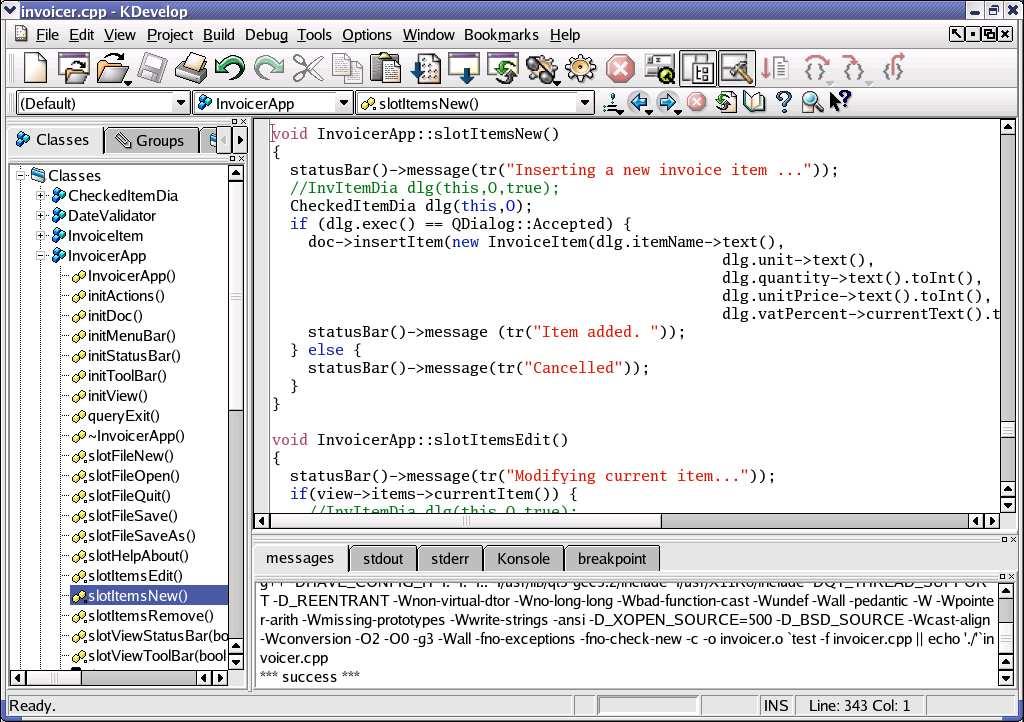Open the Bookmarks menu
Screen dimensions: 1024x722
coord(501,35)
